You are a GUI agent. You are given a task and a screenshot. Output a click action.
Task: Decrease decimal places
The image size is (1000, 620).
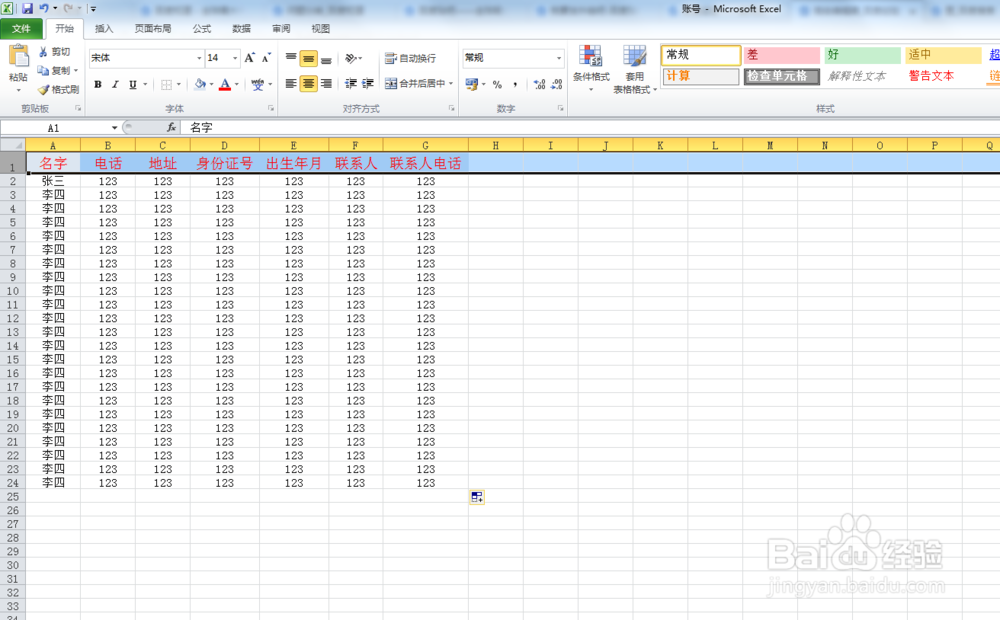pos(557,84)
